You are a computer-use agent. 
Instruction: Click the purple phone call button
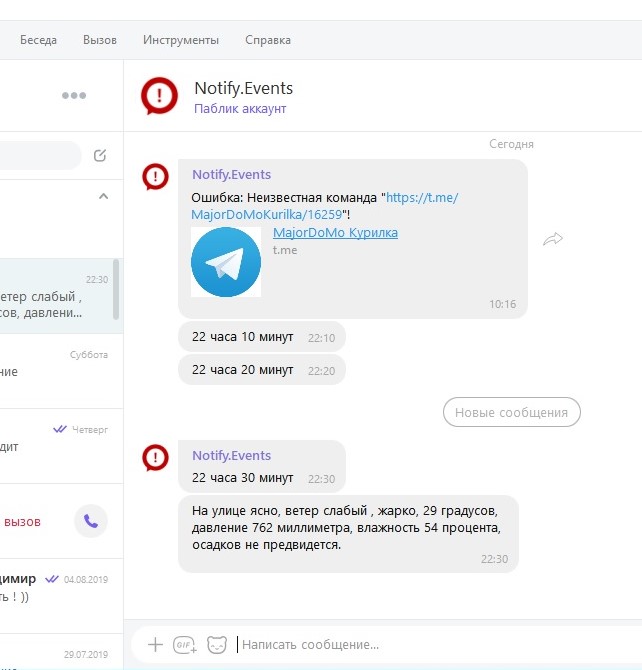[x=91, y=521]
